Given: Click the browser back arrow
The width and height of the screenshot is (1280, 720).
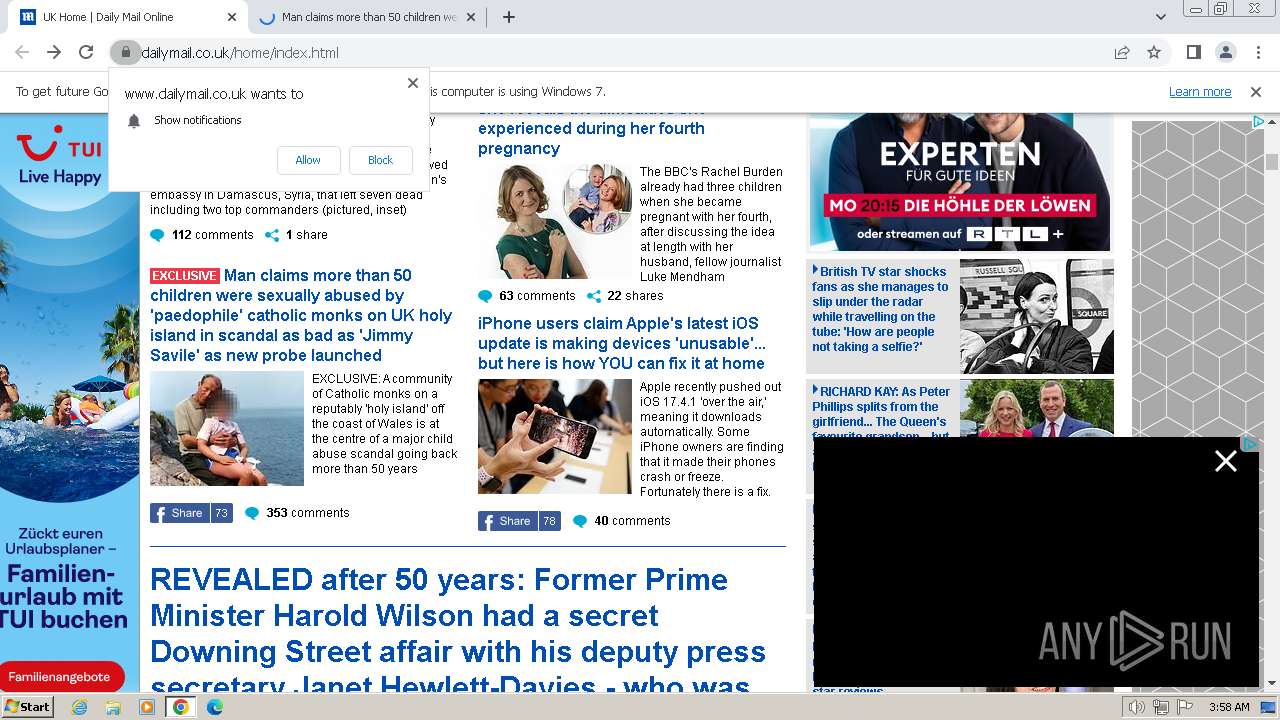Looking at the screenshot, I should (22, 52).
